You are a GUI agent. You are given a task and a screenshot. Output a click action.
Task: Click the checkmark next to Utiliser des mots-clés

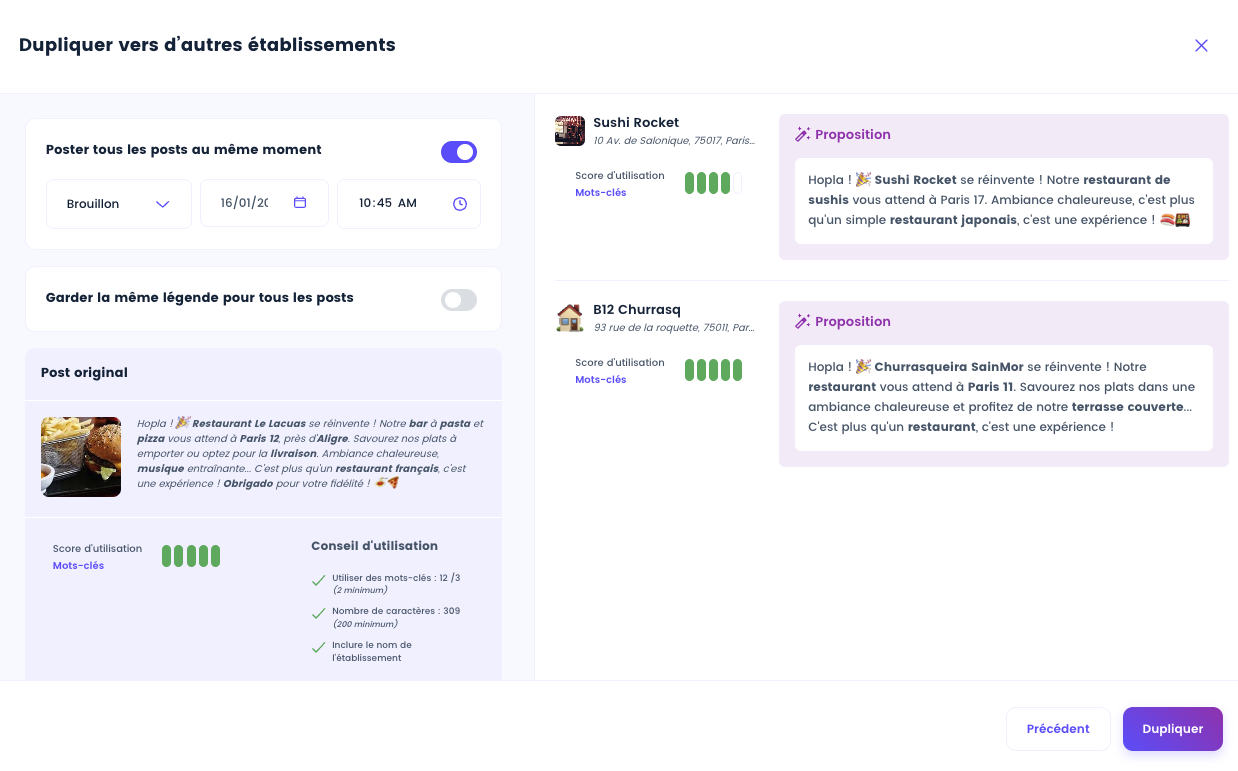319,580
